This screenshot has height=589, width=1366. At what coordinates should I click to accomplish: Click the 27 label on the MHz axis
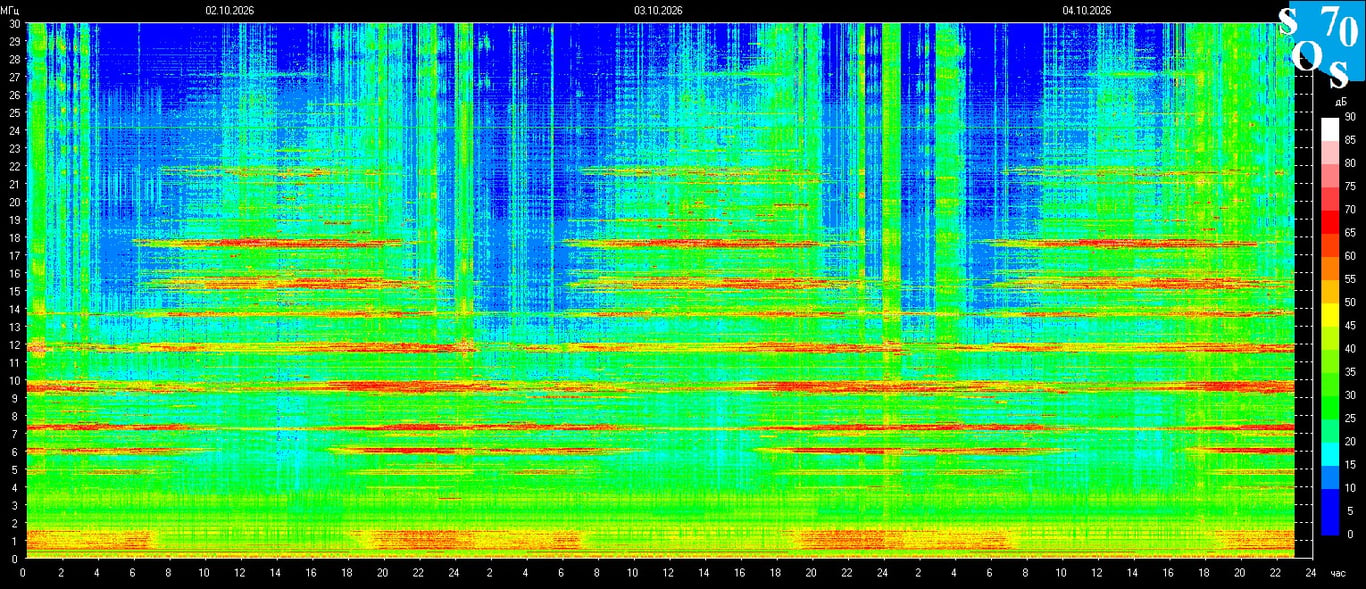click(x=14, y=77)
